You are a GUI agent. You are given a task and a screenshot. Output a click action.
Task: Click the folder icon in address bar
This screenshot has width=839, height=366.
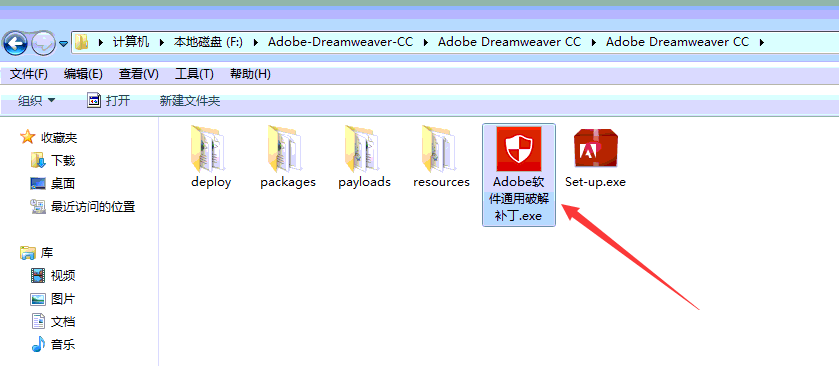click(81, 42)
